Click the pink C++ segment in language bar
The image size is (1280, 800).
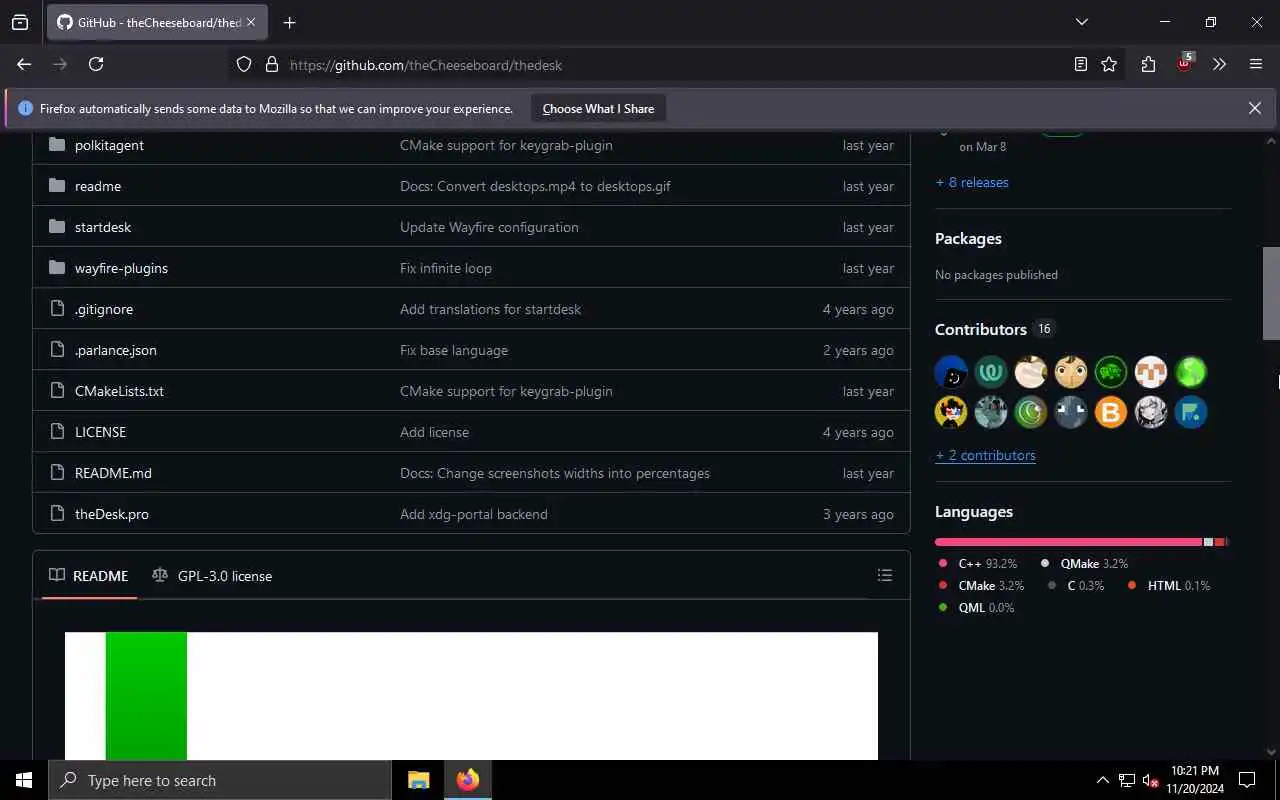pos(1068,541)
